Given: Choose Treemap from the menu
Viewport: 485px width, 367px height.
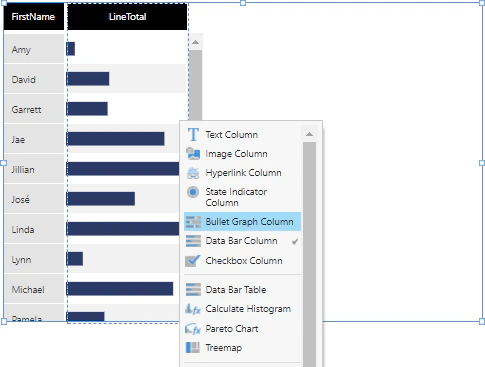Looking at the screenshot, I should pyautogui.click(x=242, y=348).
